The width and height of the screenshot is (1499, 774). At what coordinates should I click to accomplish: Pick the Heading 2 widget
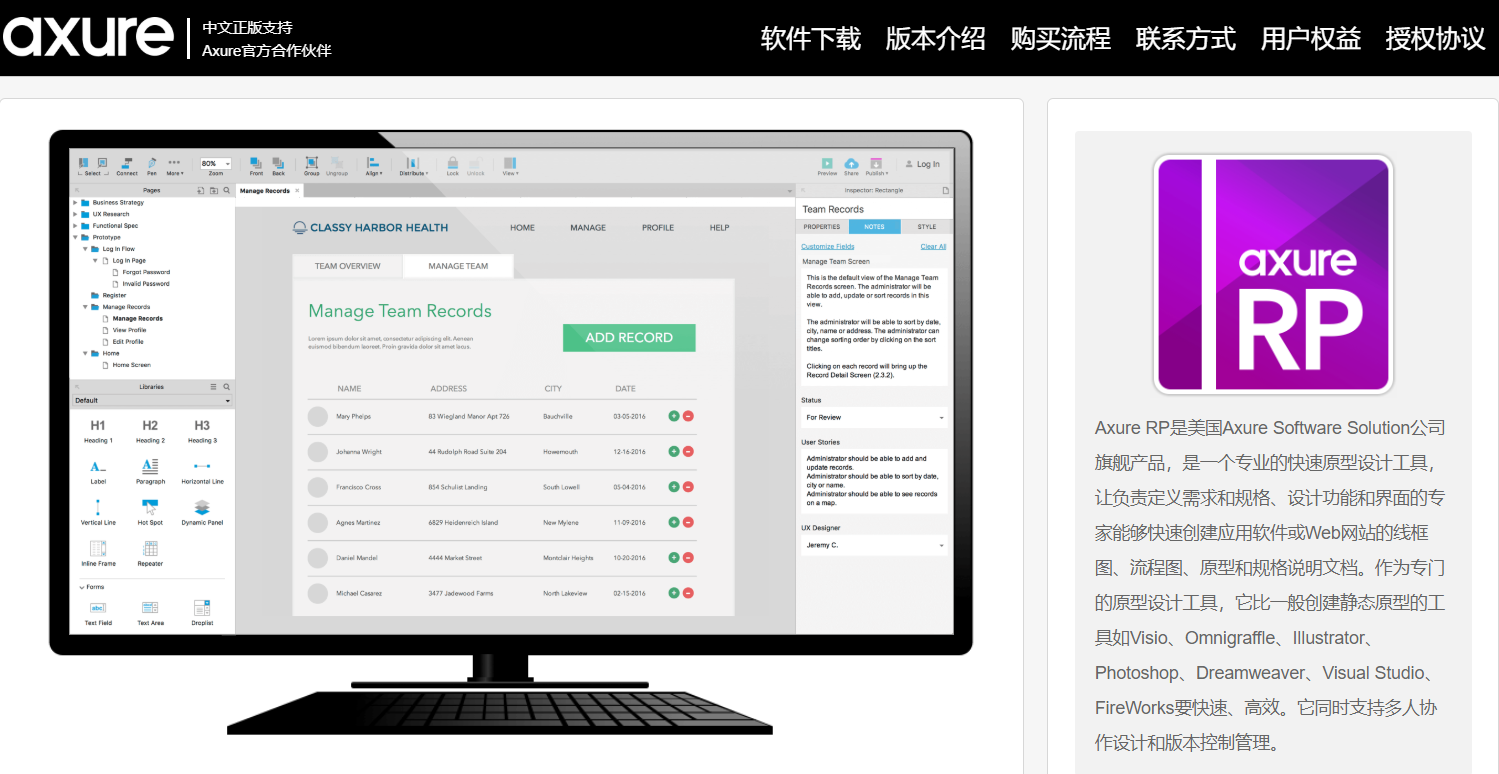(x=150, y=431)
